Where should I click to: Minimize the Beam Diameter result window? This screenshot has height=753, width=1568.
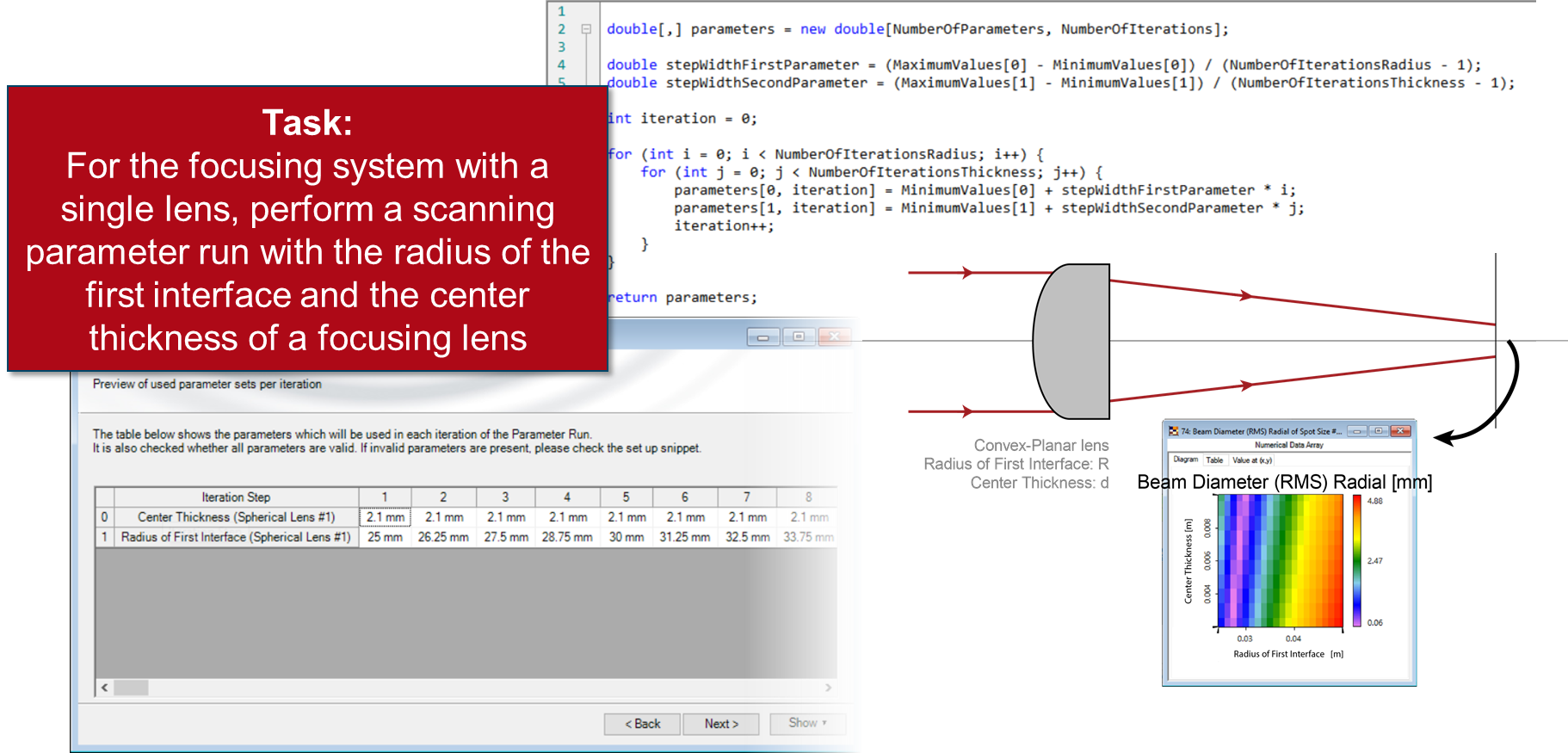click(x=1356, y=431)
